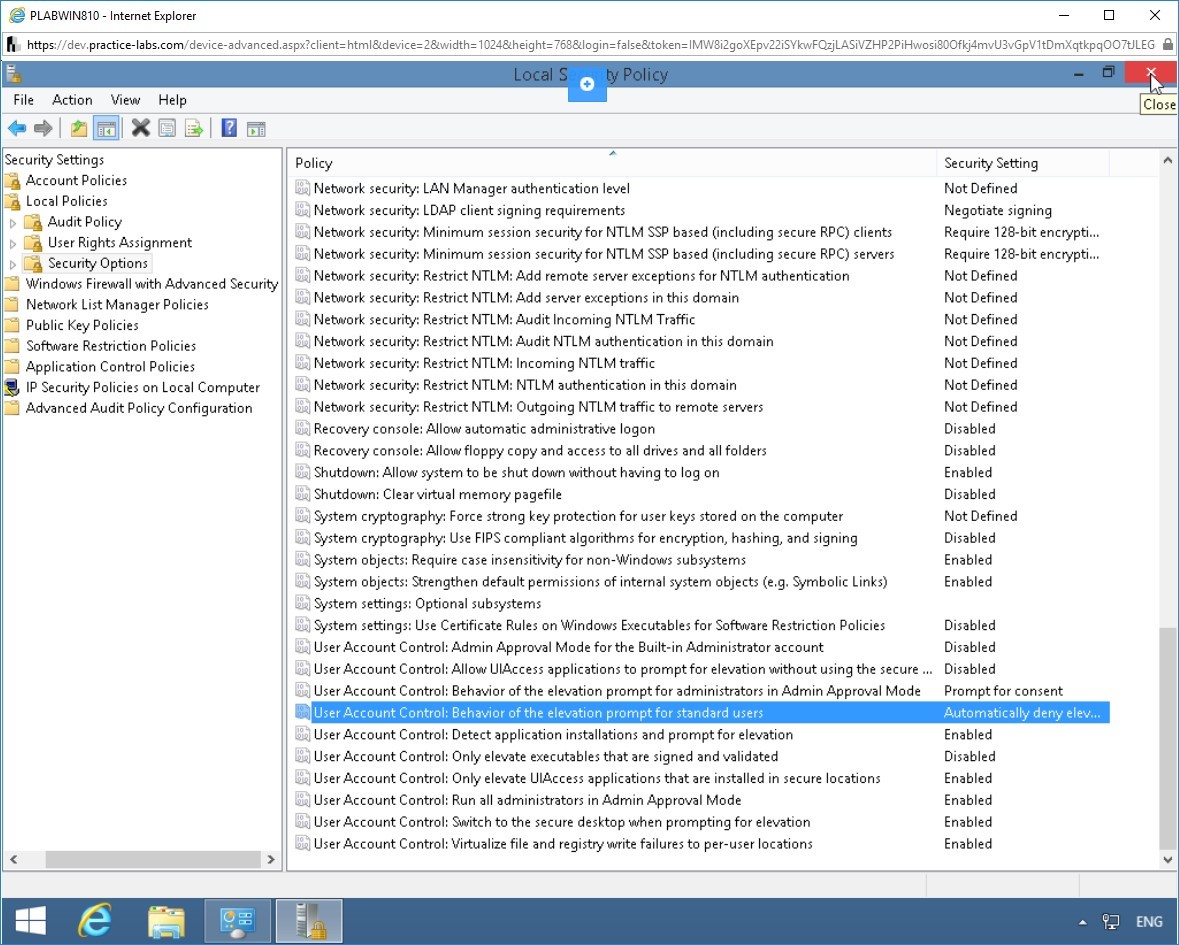
Task: Expand the Audit Policy tree node
Action: click(x=13, y=223)
